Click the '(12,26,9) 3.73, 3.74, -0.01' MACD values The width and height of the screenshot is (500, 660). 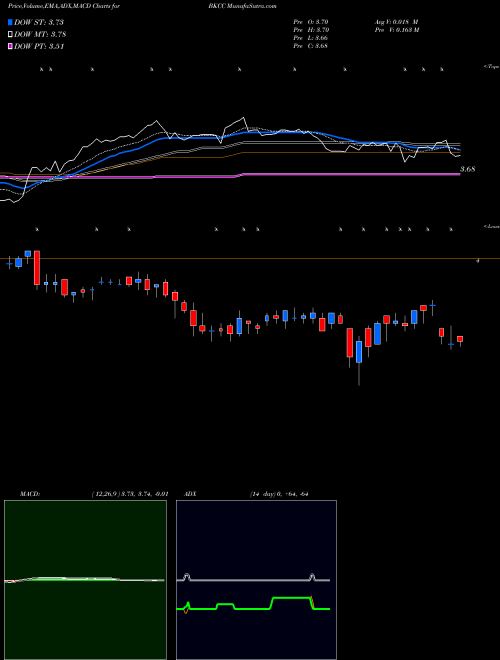click(x=130, y=494)
